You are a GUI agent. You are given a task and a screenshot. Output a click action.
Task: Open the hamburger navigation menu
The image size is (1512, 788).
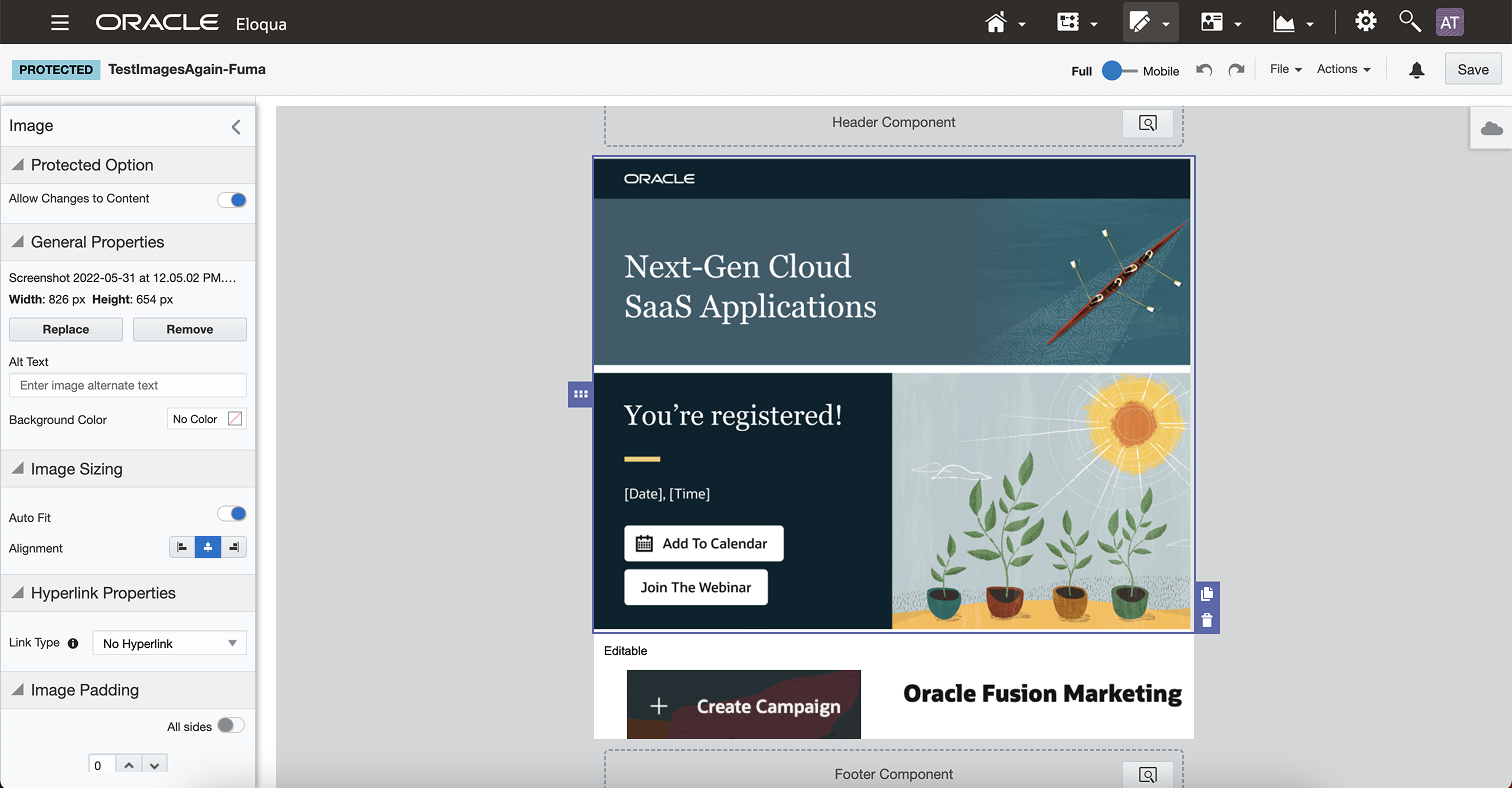click(60, 22)
